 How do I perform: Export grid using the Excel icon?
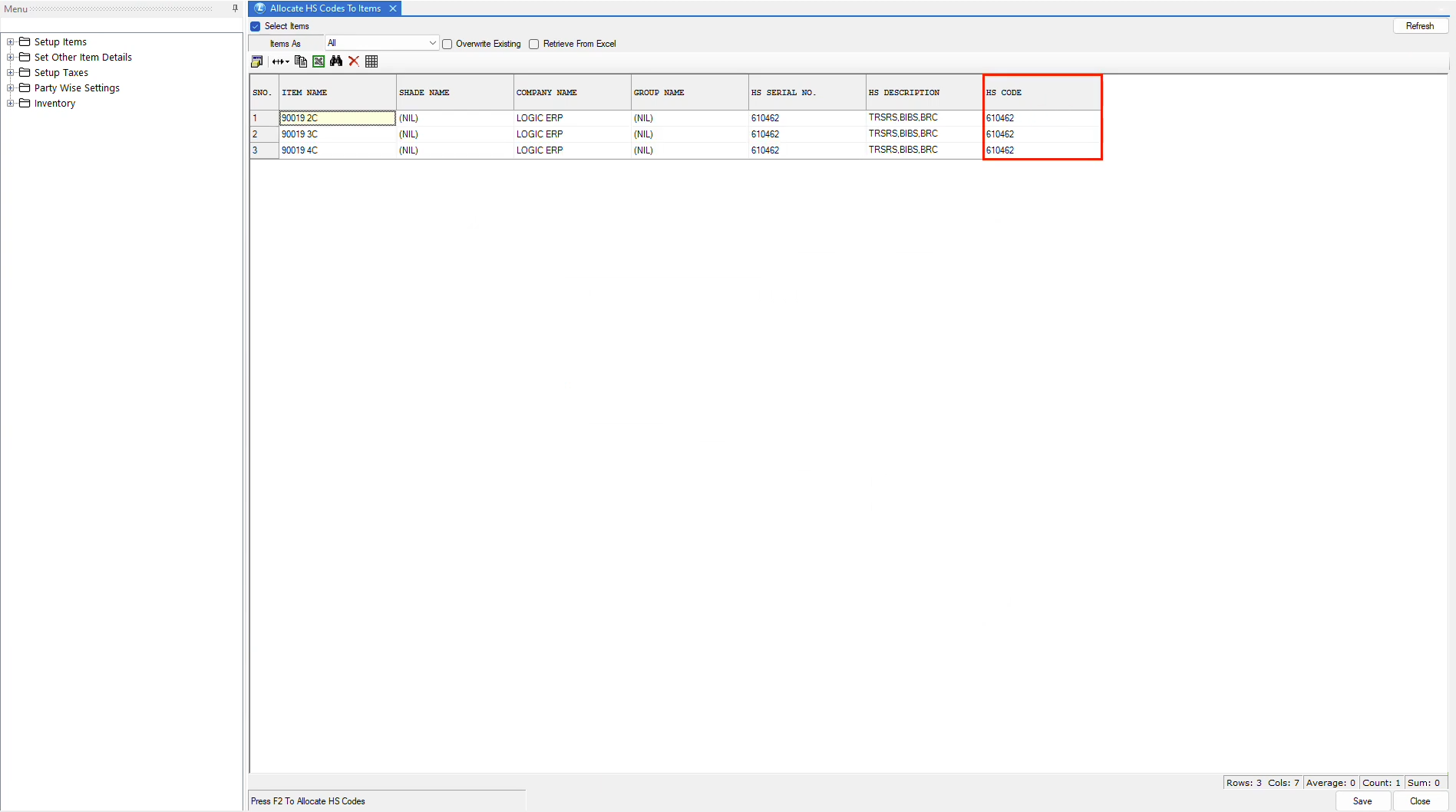click(319, 61)
